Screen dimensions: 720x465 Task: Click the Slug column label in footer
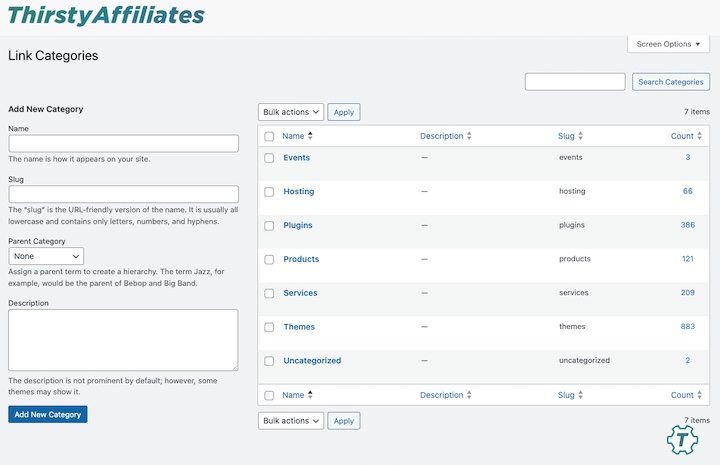pyautogui.click(x=566, y=395)
